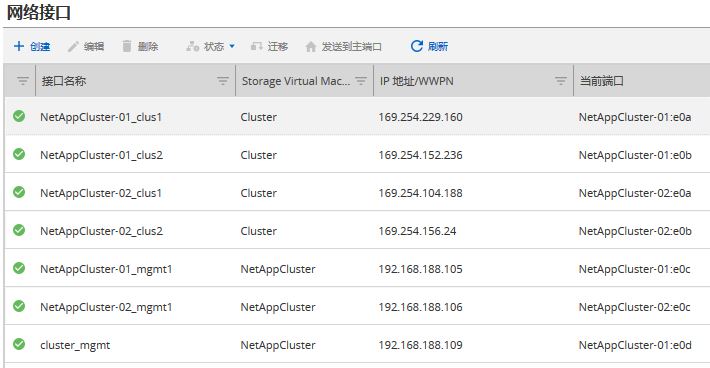The image size is (710, 368).
Task: Open the 状态 dropdown arrow
Action: pos(232,46)
